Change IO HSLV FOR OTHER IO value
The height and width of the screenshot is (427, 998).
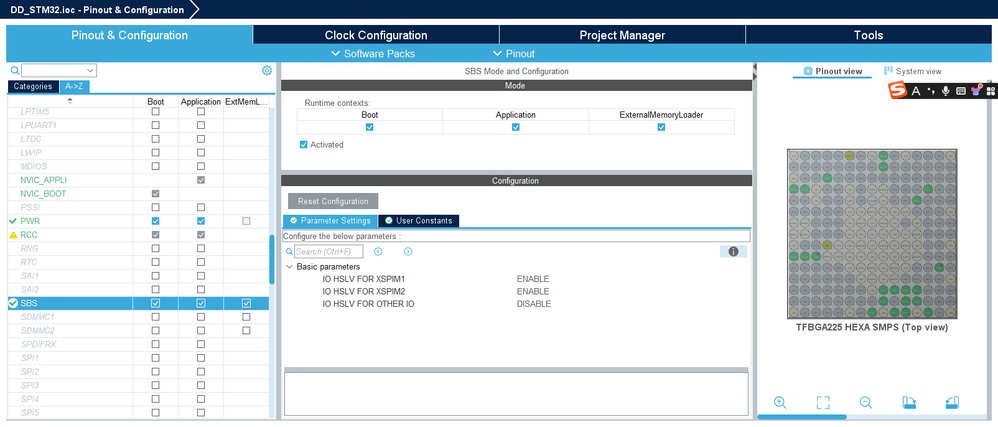click(x=534, y=304)
